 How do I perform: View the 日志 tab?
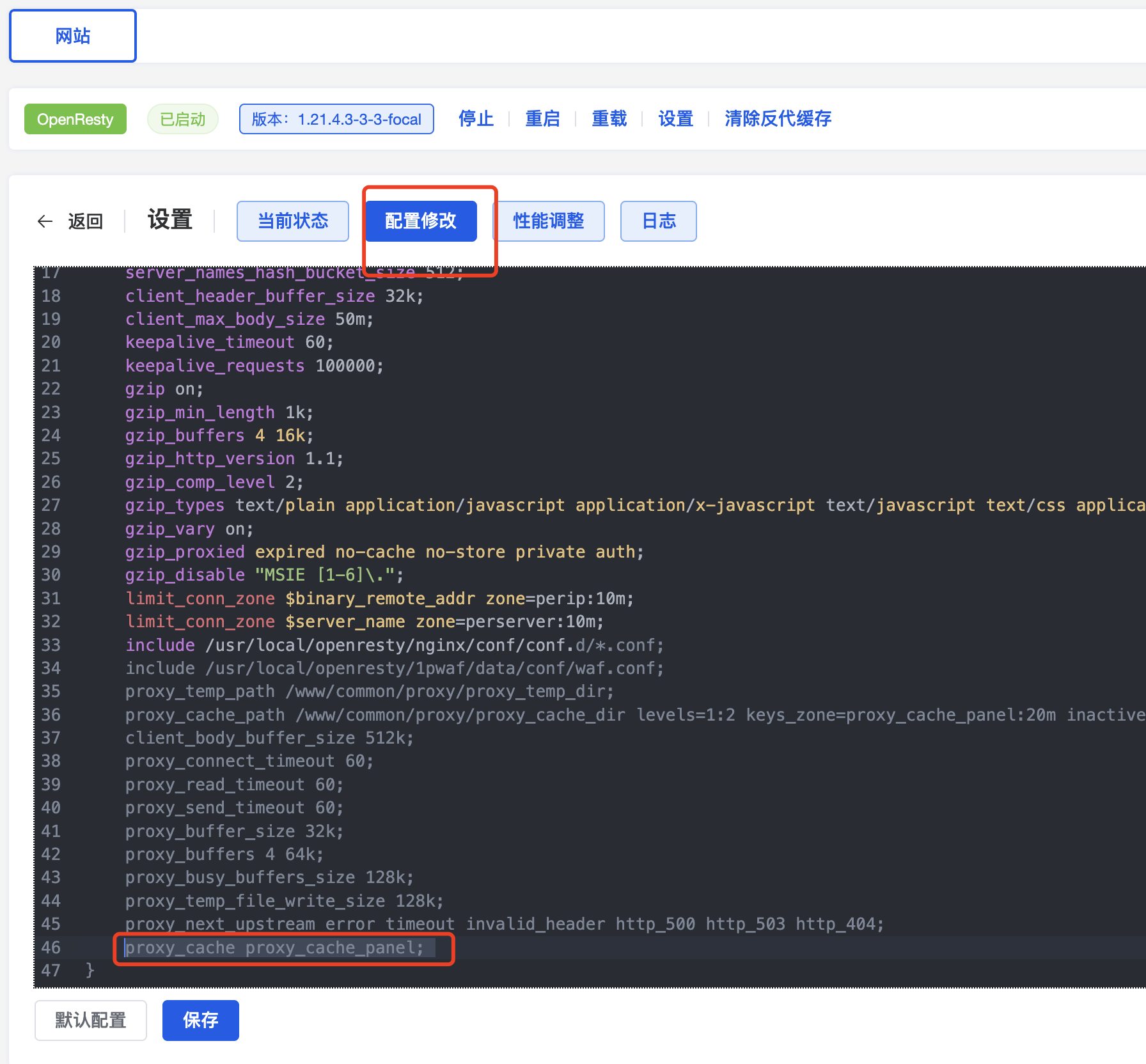click(658, 221)
